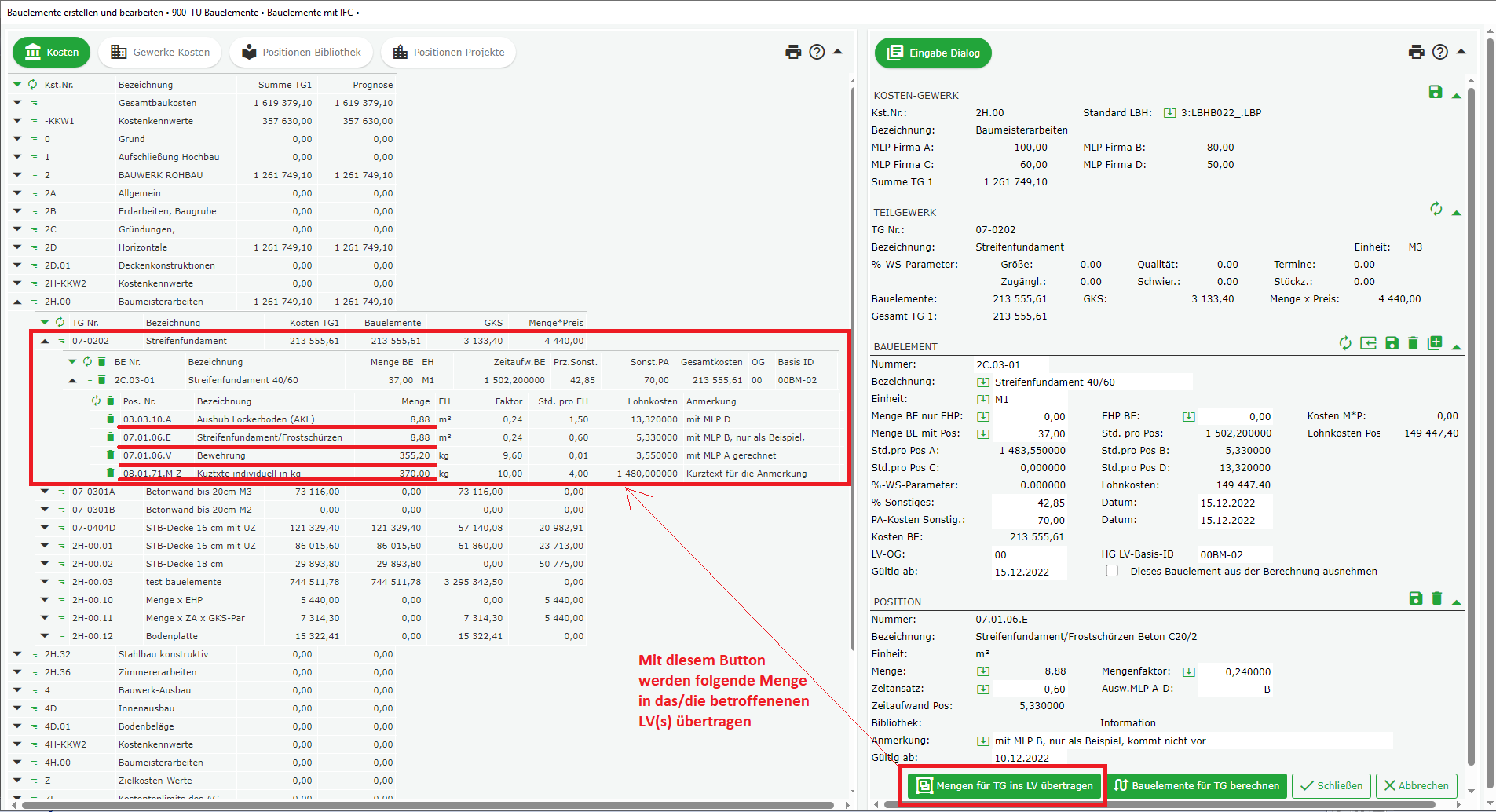Click 'Mengen für TG ins LV übertragen'

point(1004,785)
